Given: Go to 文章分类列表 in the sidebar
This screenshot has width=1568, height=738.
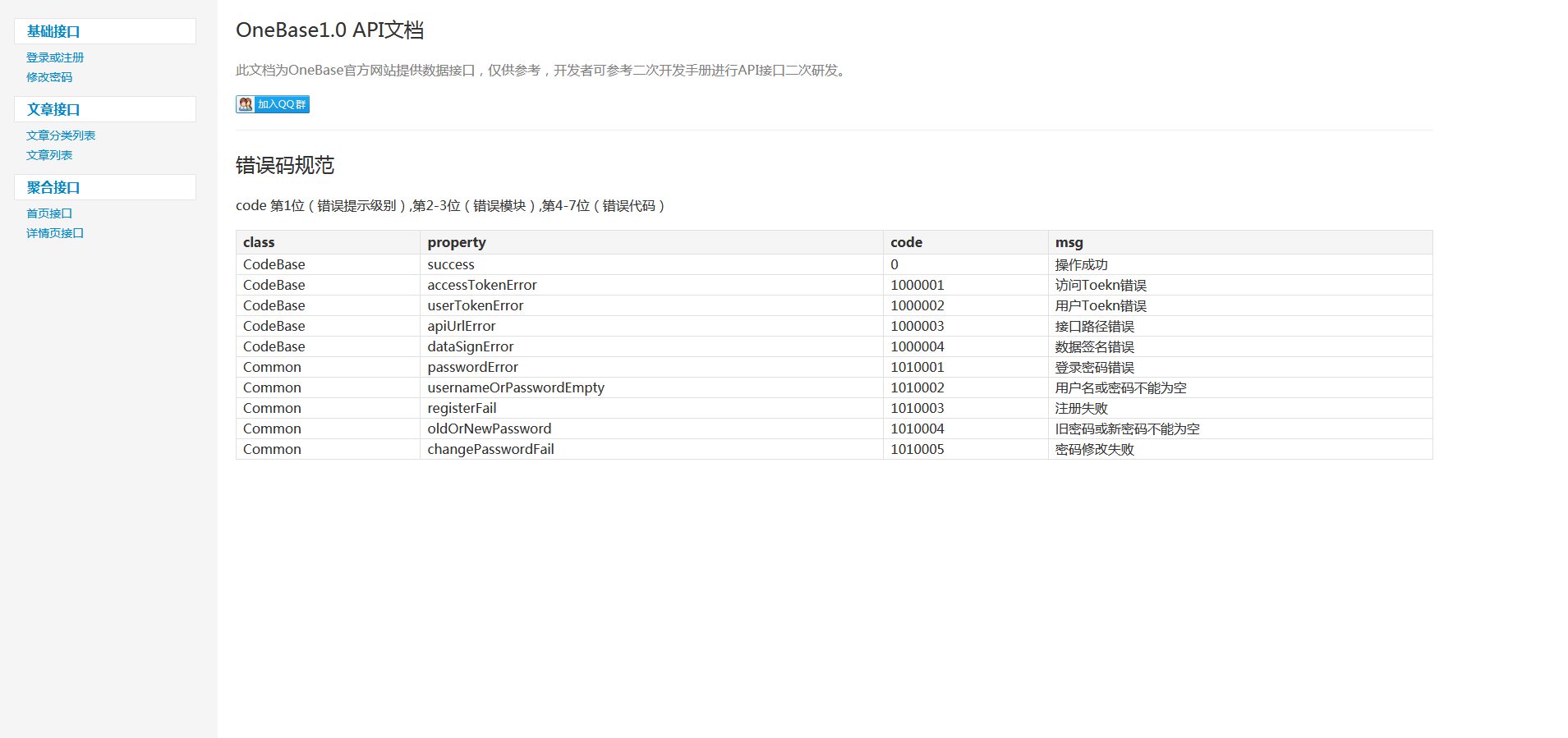Looking at the screenshot, I should [x=61, y=135].
